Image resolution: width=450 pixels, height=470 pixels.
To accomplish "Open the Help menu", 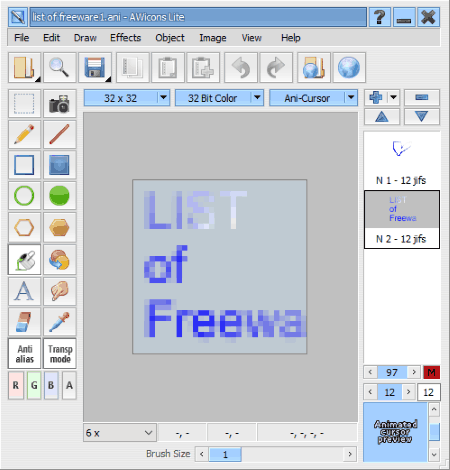I will click(291, 38).
